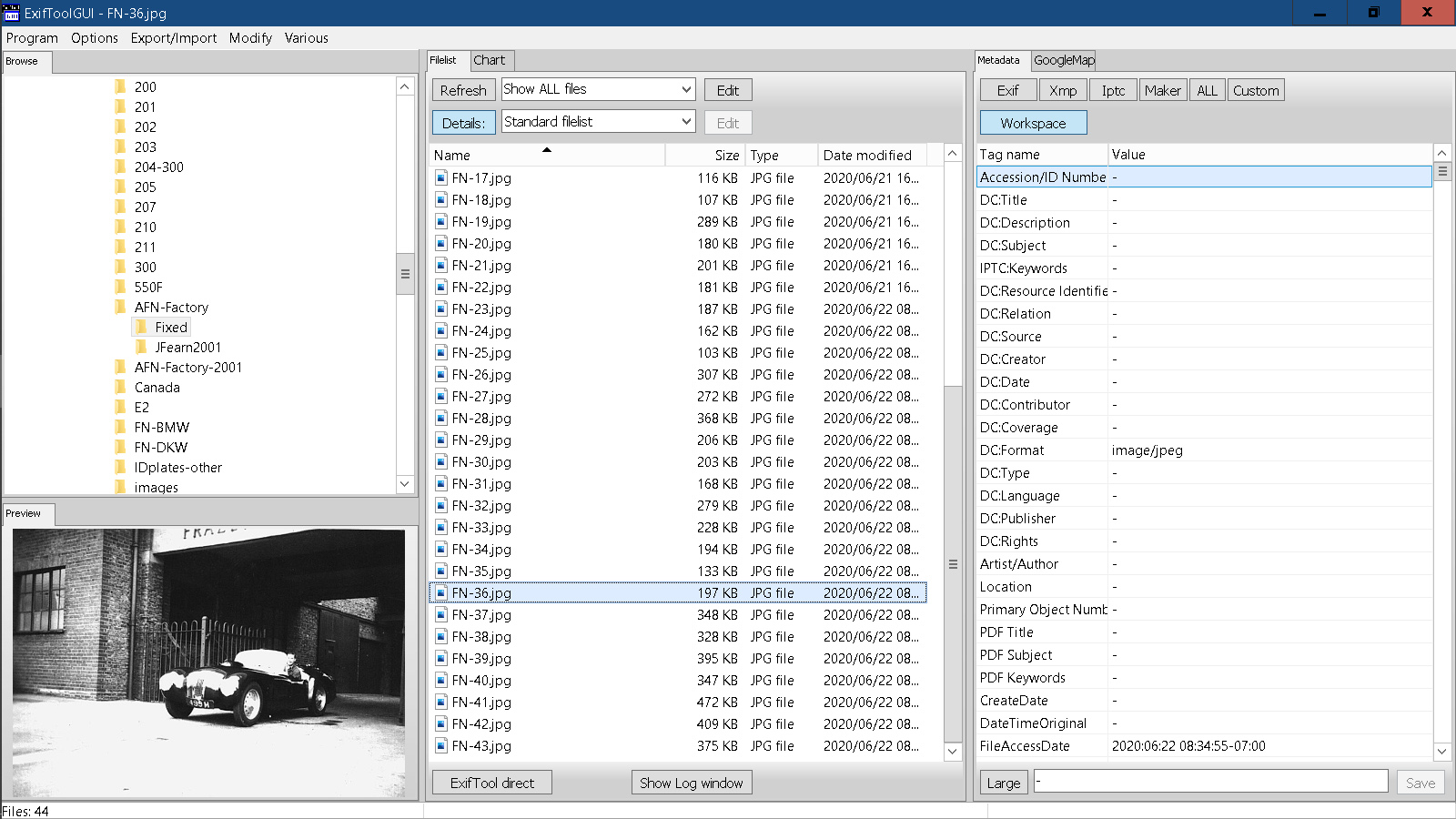This screenshot has width=1456, height=819.
Task: Open the Standard filelist dropdown
Action: (598, 122)
